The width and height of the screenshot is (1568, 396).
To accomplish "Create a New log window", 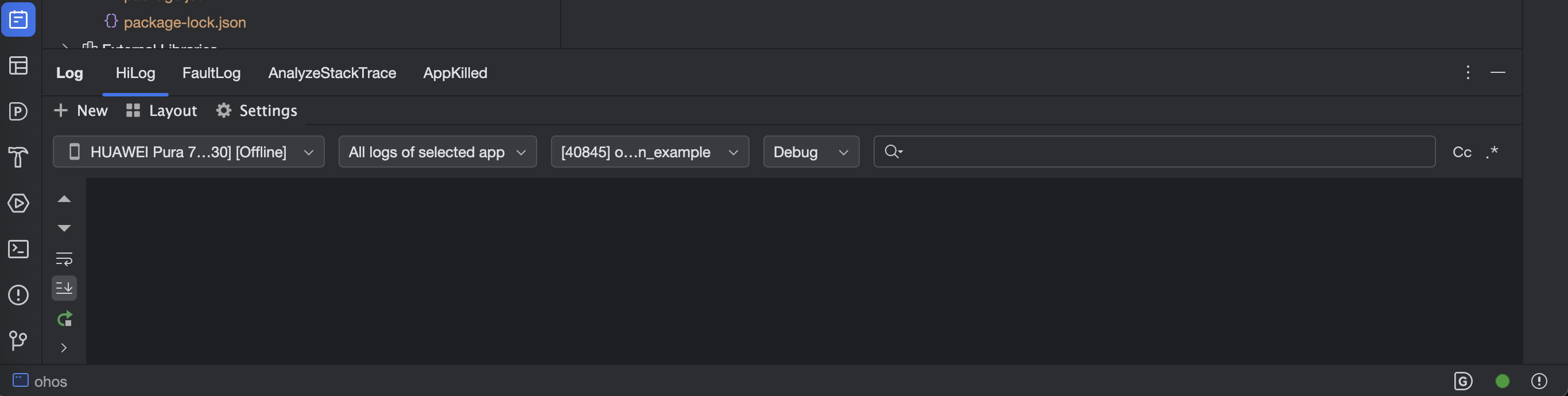I will pos(81,111).
